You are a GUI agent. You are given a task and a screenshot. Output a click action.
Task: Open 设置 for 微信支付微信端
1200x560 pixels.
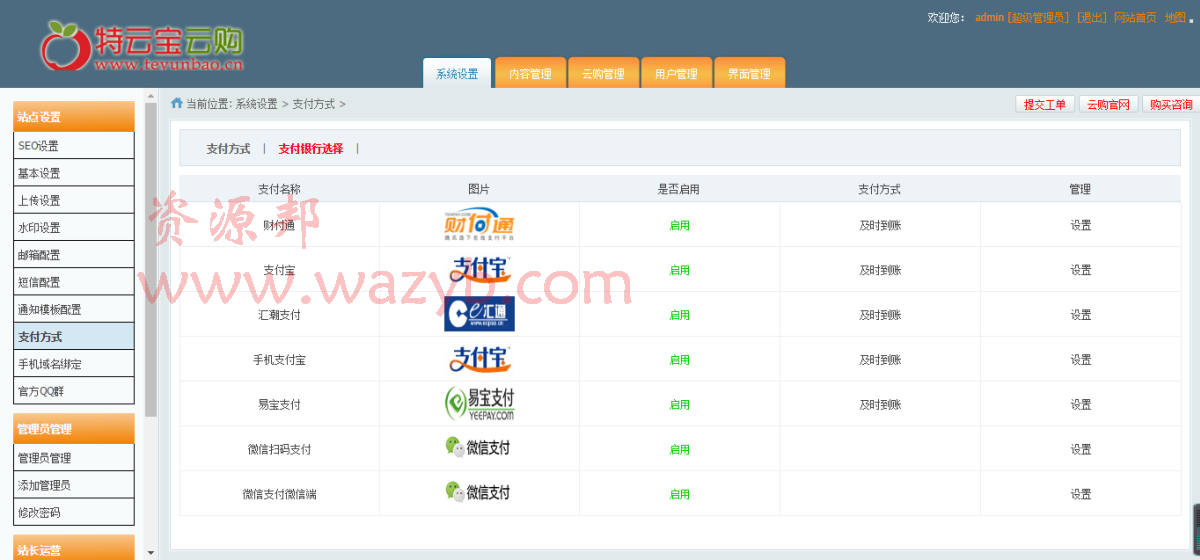tap(1080, 494)
